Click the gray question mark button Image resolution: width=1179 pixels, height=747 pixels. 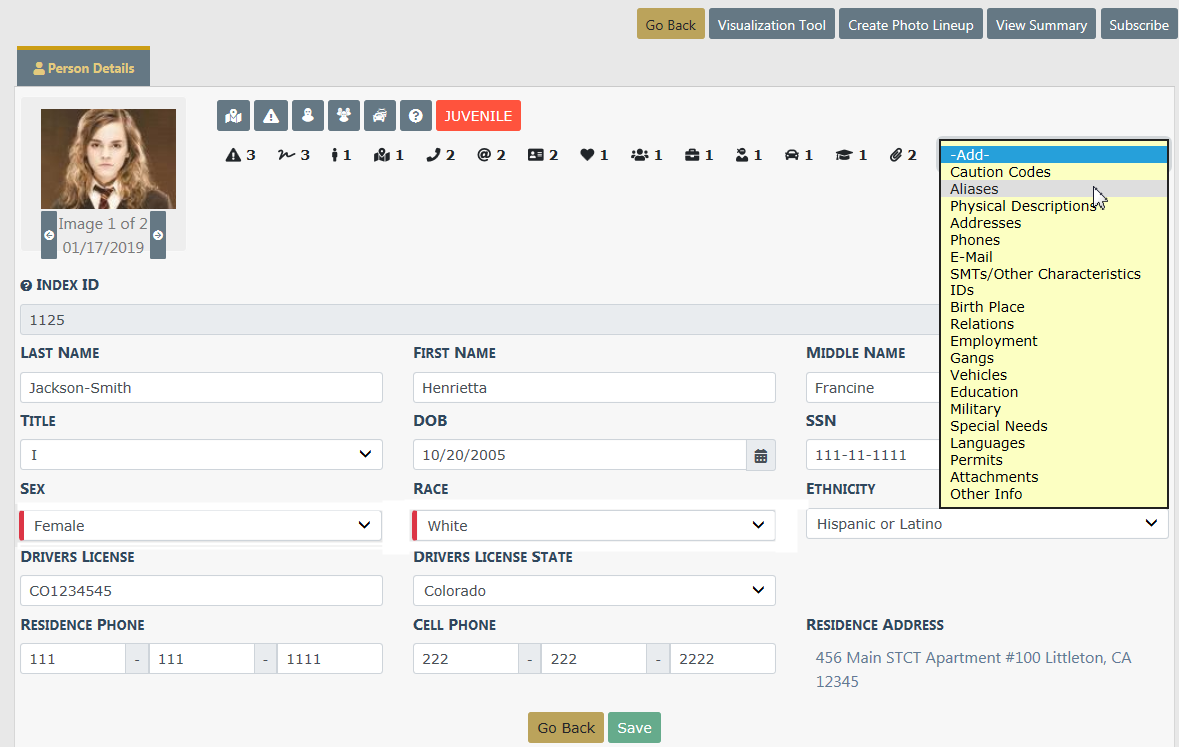pos(416,116)
